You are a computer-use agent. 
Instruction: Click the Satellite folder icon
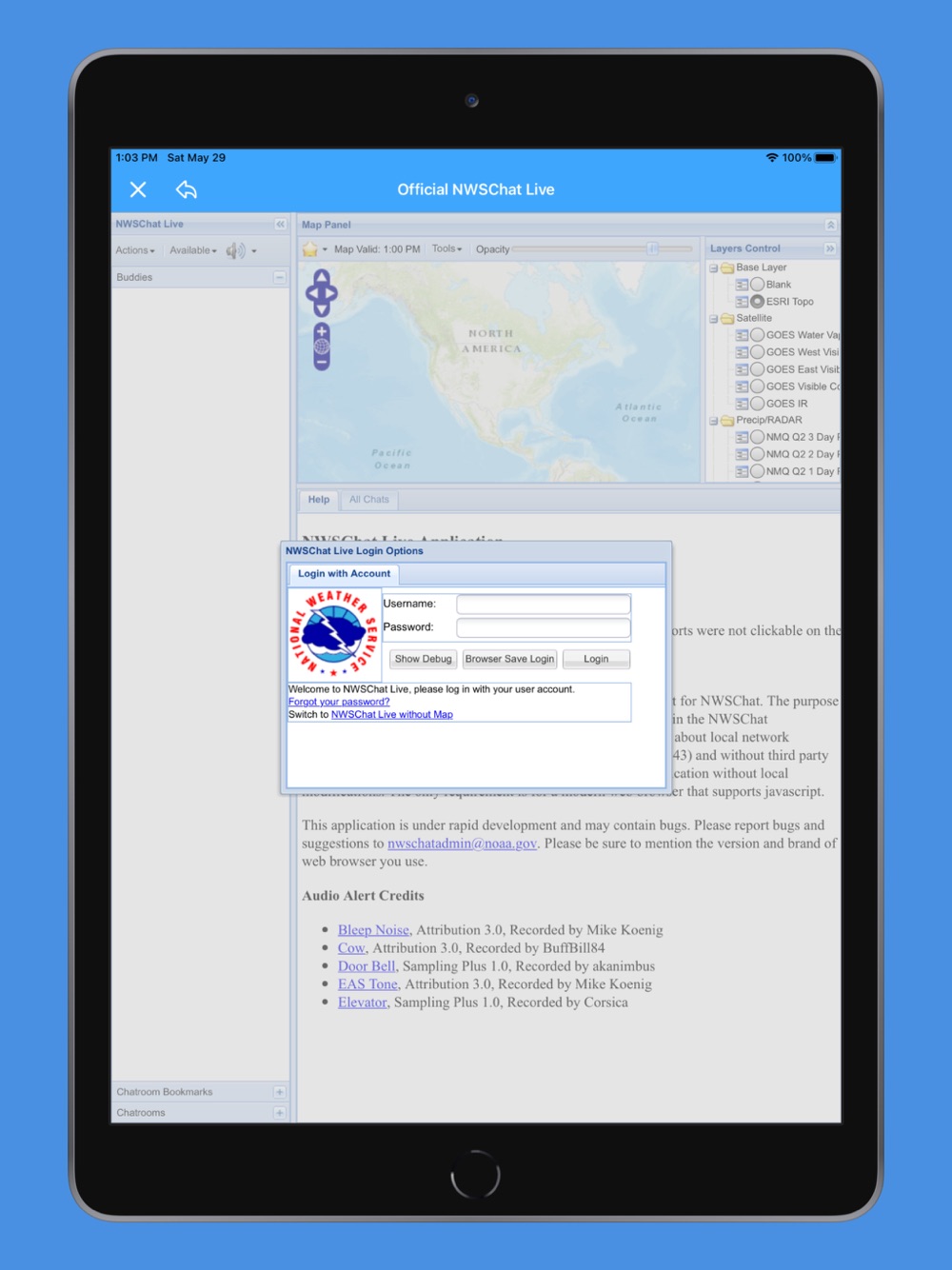(727, 319)
